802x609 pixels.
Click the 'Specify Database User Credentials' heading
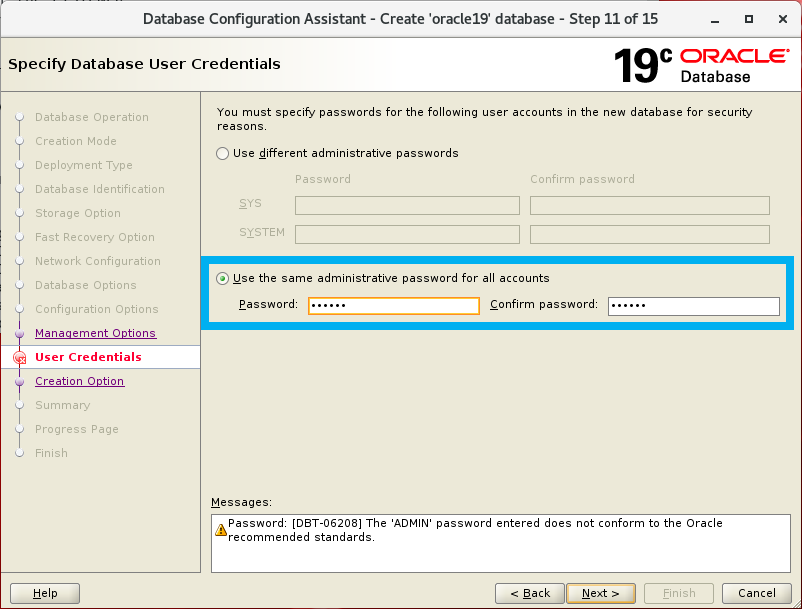[x=144, y=64]
